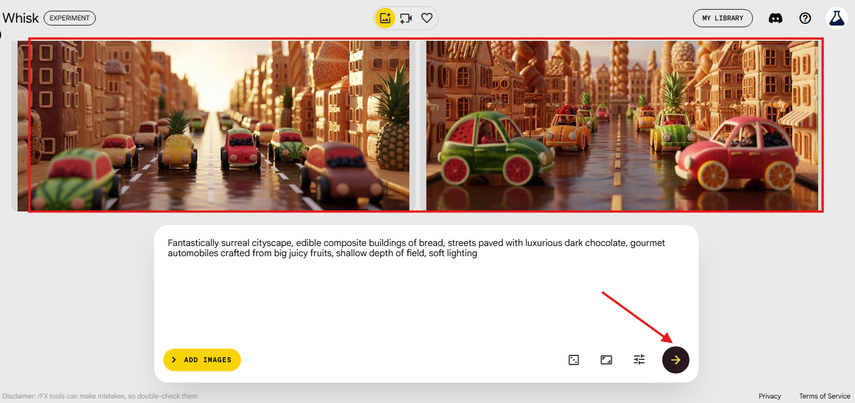The height and width of the screenshot is (403, 855).
Task: Open the Discord community icon
Action: [x=775, y=18]
